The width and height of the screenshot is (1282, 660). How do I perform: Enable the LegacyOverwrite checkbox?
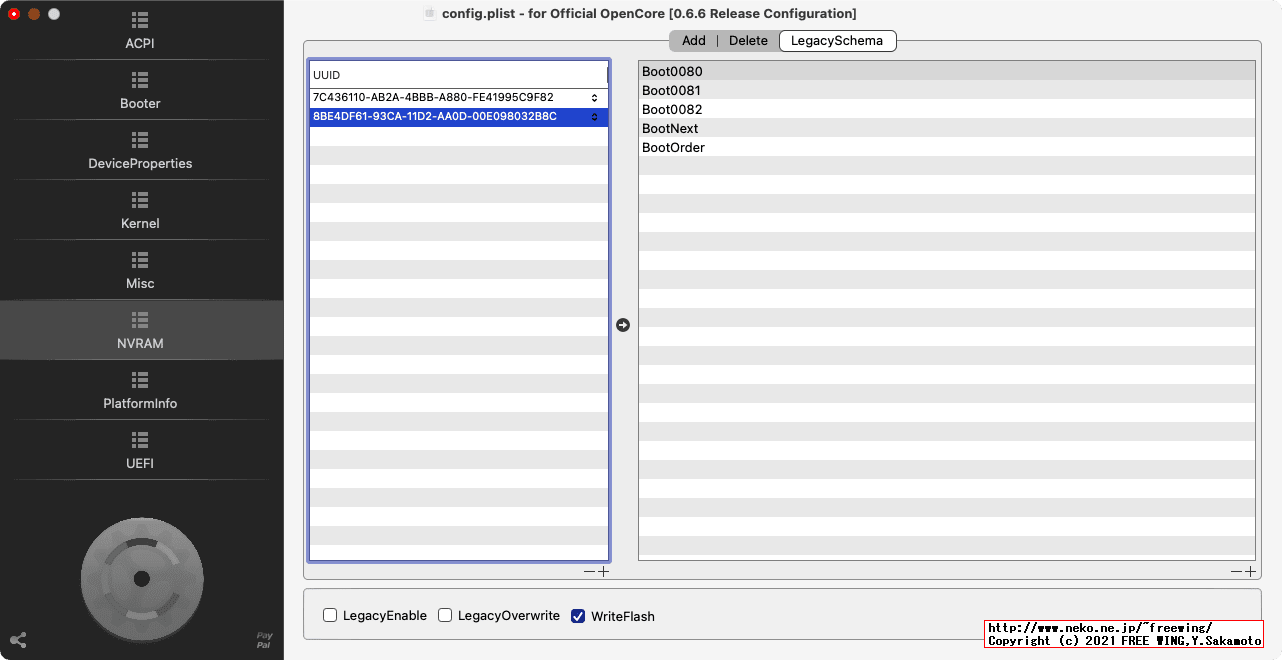coord(444,616)
